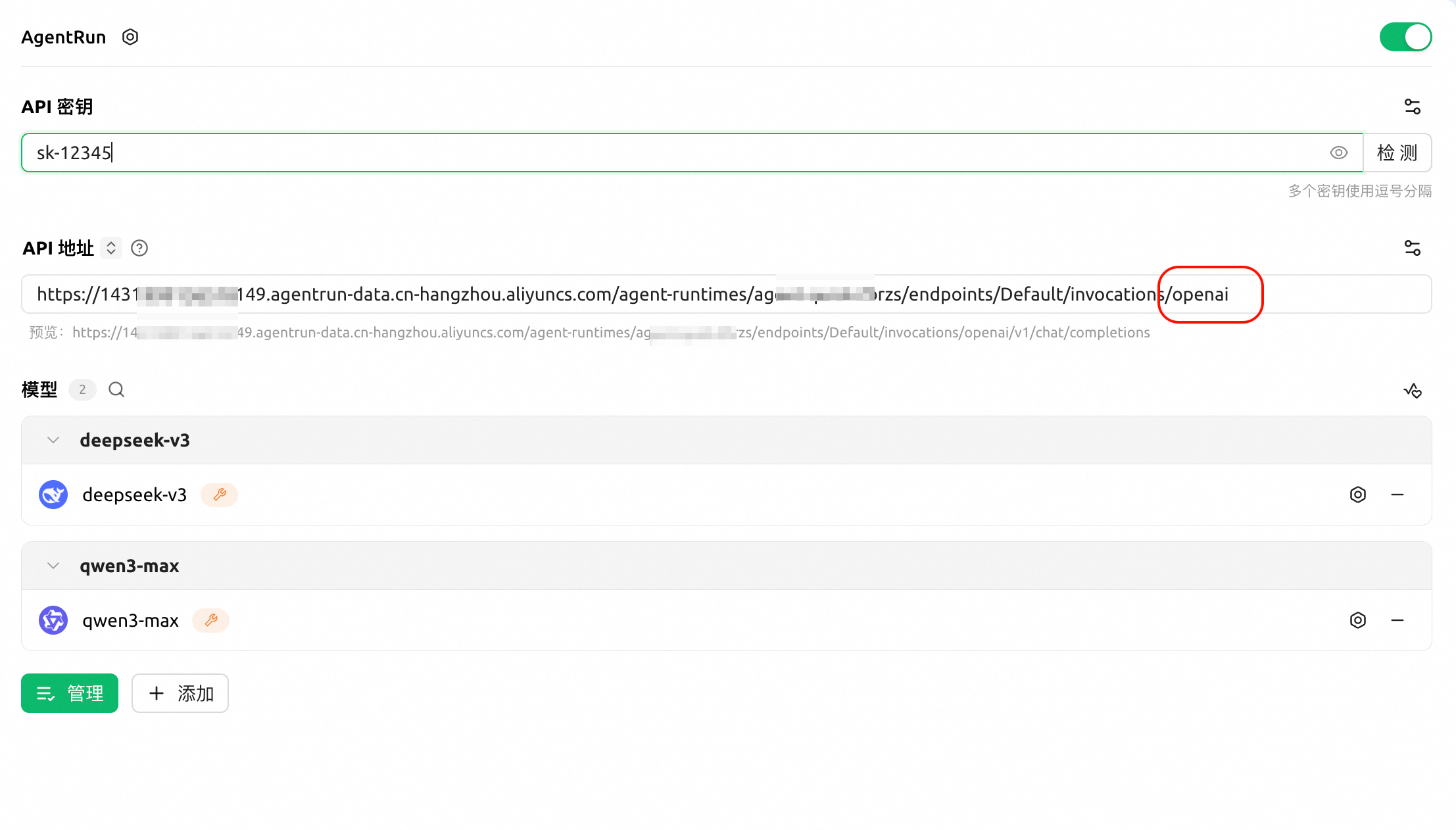The image size is (1456, 830).
Task: Disable the AgentRun provider toggle switch
Action: click(1405, 37)
